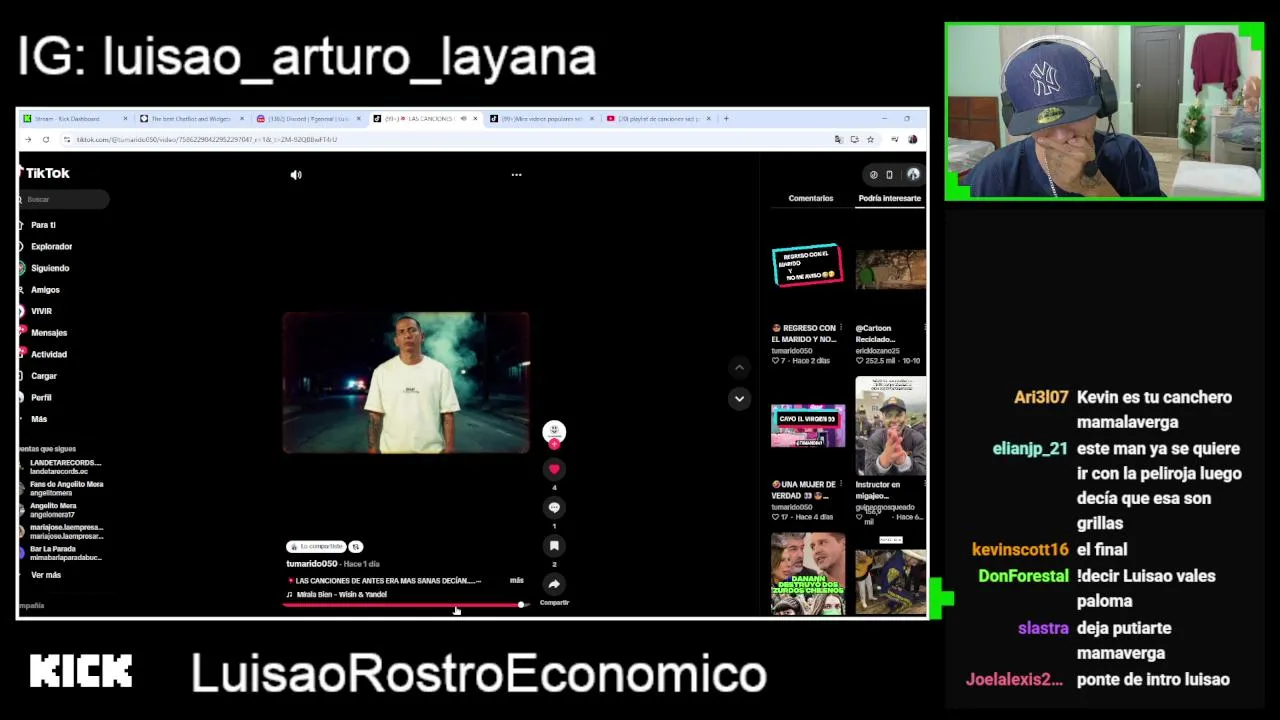Go to next video with down chevron
The image size is (1280, 720).
[739, 399]
